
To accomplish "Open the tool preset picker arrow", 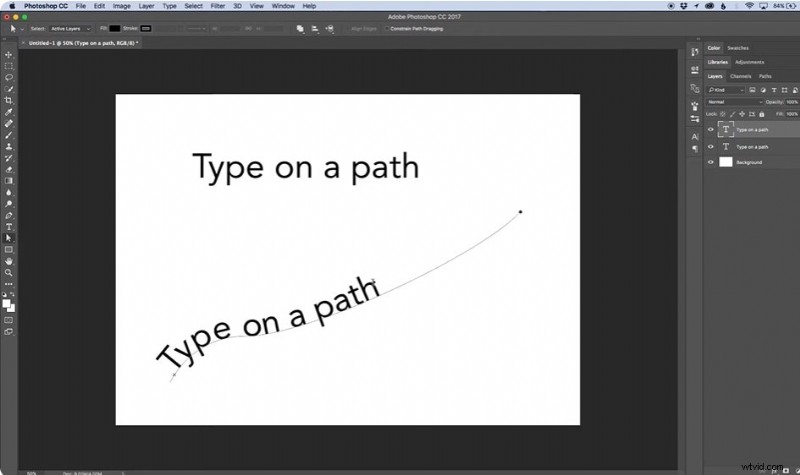I will [x=22, y=29].
